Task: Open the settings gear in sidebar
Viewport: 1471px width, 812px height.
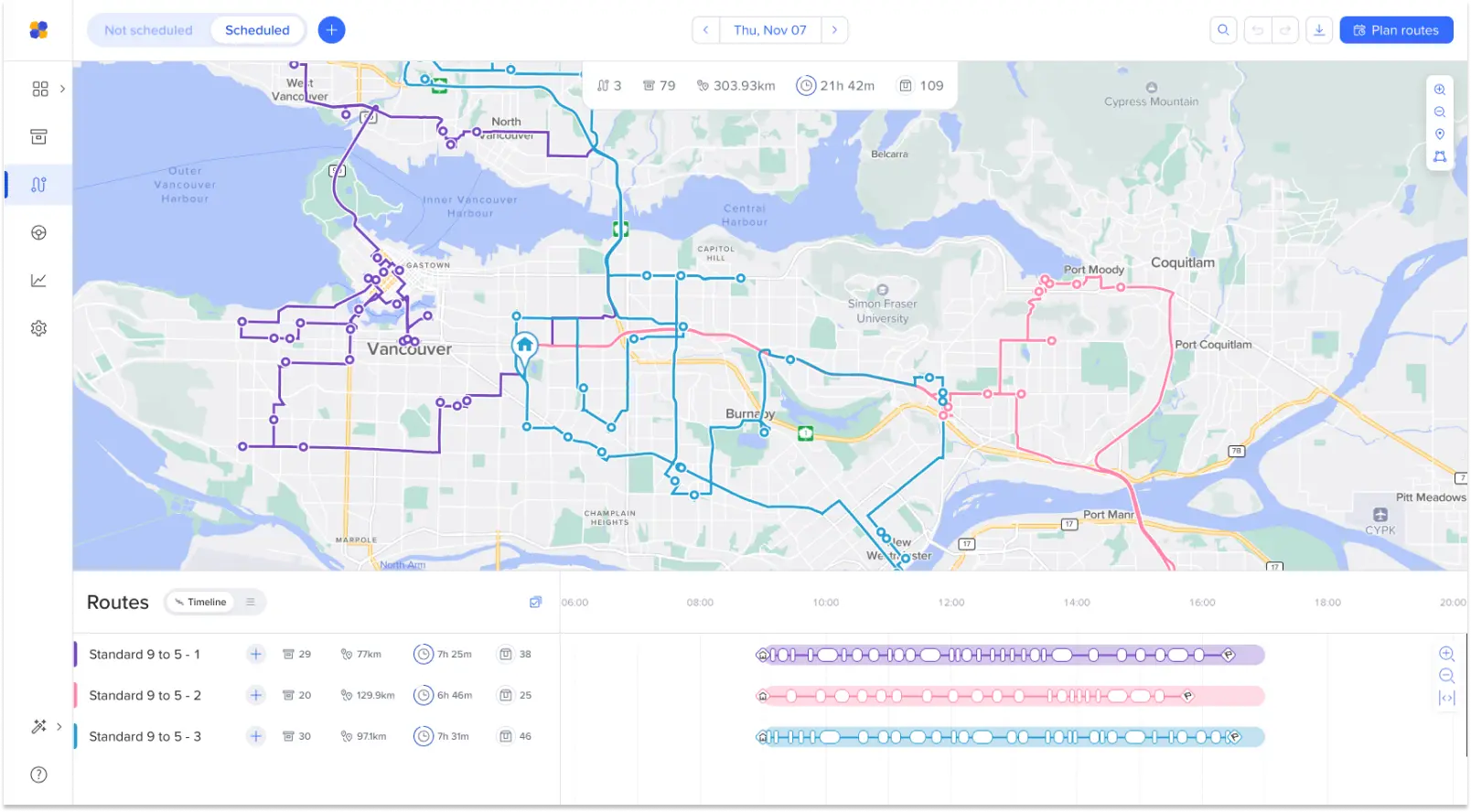Action: pos(38,328)
